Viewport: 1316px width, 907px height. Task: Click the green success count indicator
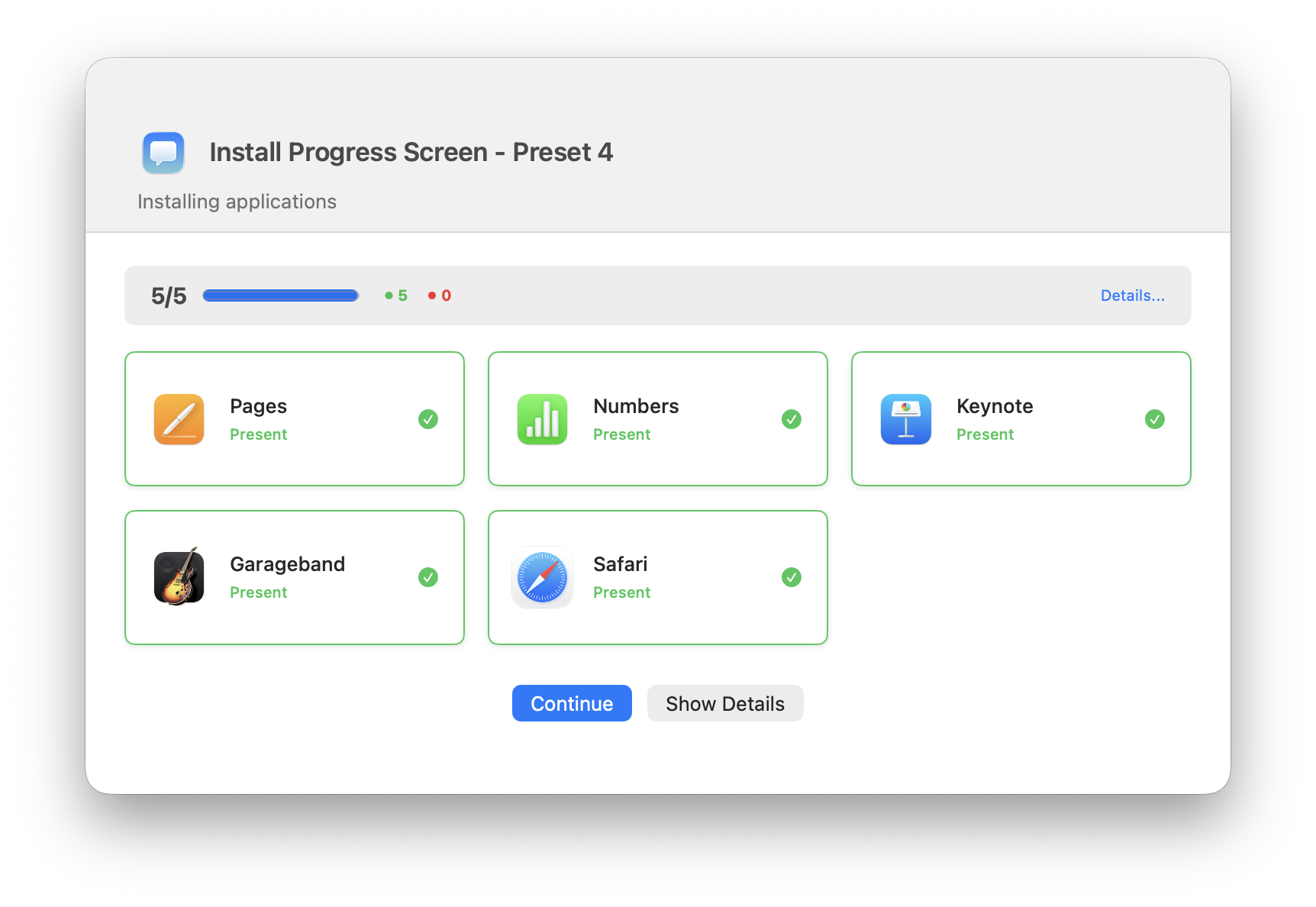pos(397,295)
